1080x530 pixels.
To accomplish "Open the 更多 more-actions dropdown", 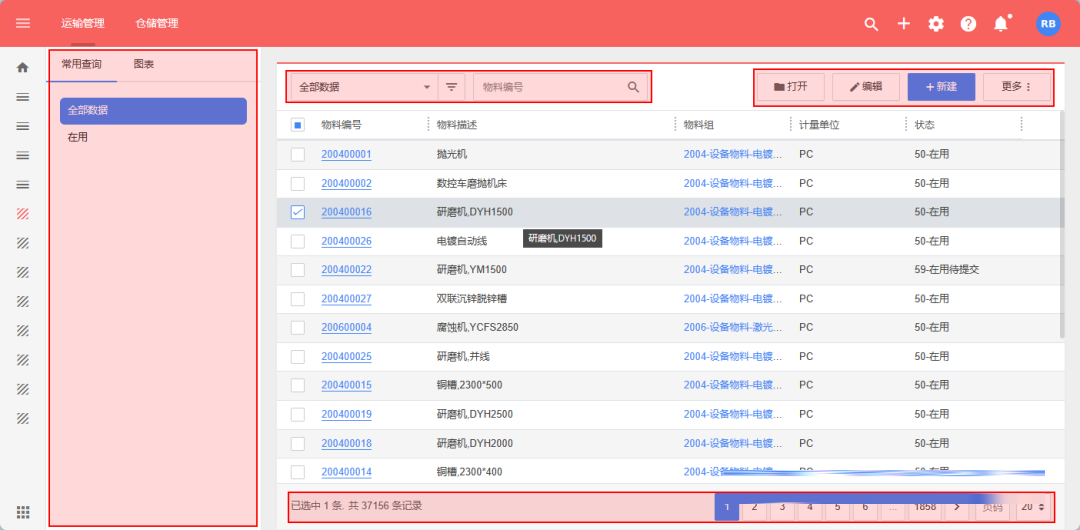I will (1016, 87).
